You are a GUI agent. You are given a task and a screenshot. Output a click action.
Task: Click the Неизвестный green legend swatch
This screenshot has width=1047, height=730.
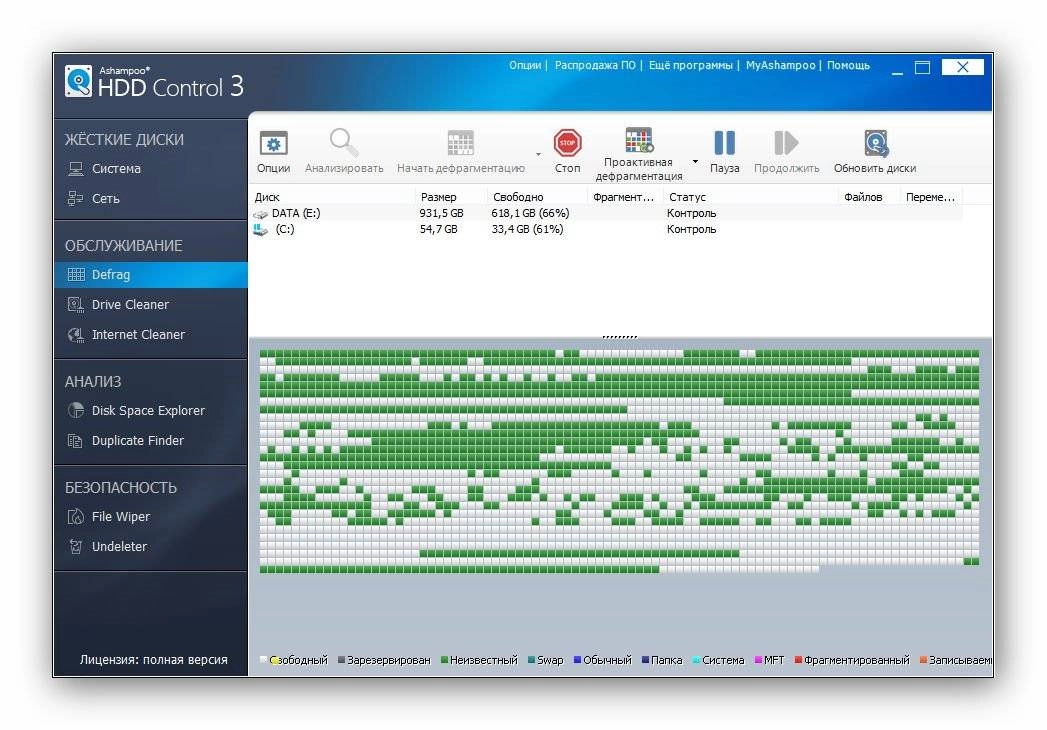pos(444,660)
